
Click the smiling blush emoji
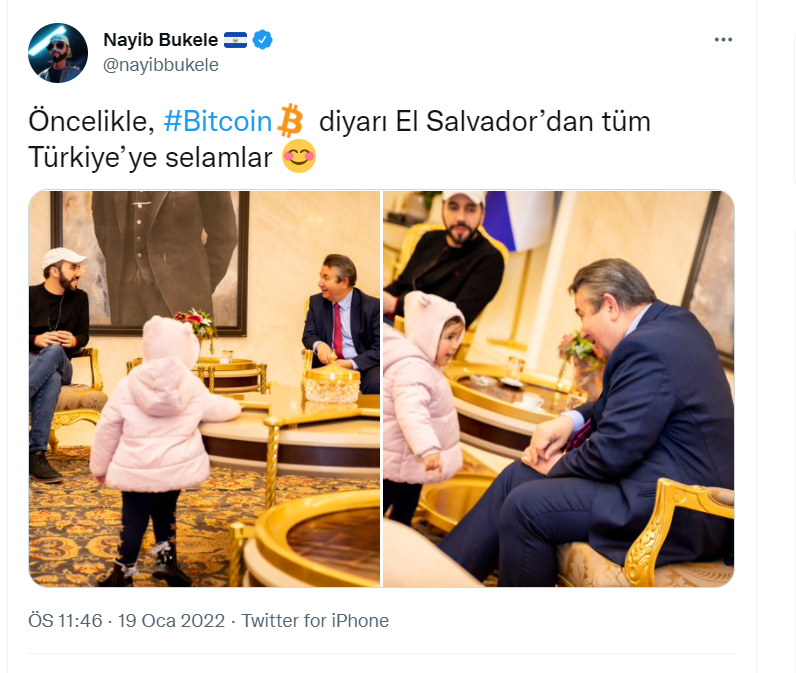[298, 156]
